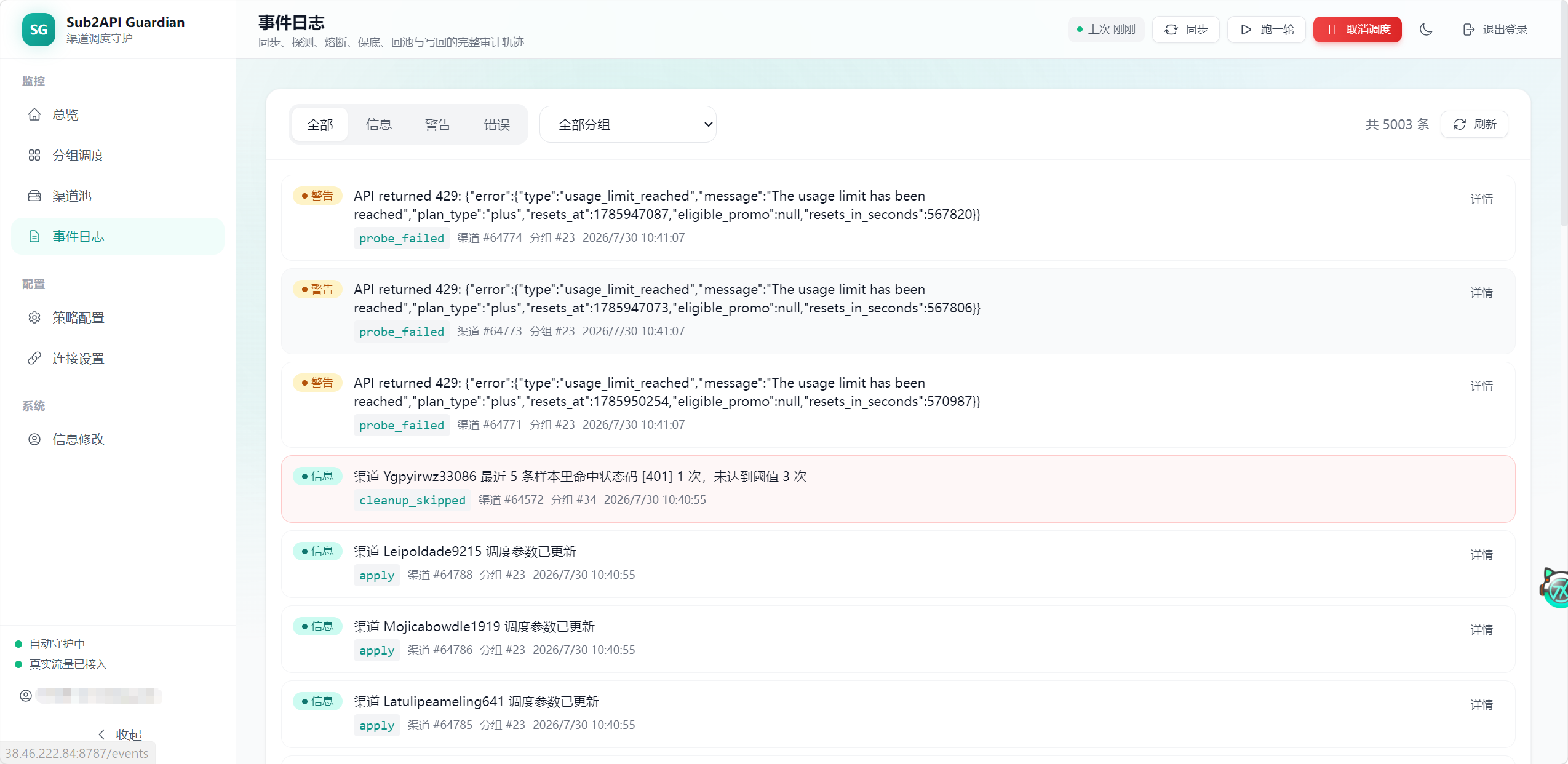This screenshot has height=764, width=1568.
Task: Open 详情 for Latulipeameling641 event
Action: click(x=1482, y=704)
